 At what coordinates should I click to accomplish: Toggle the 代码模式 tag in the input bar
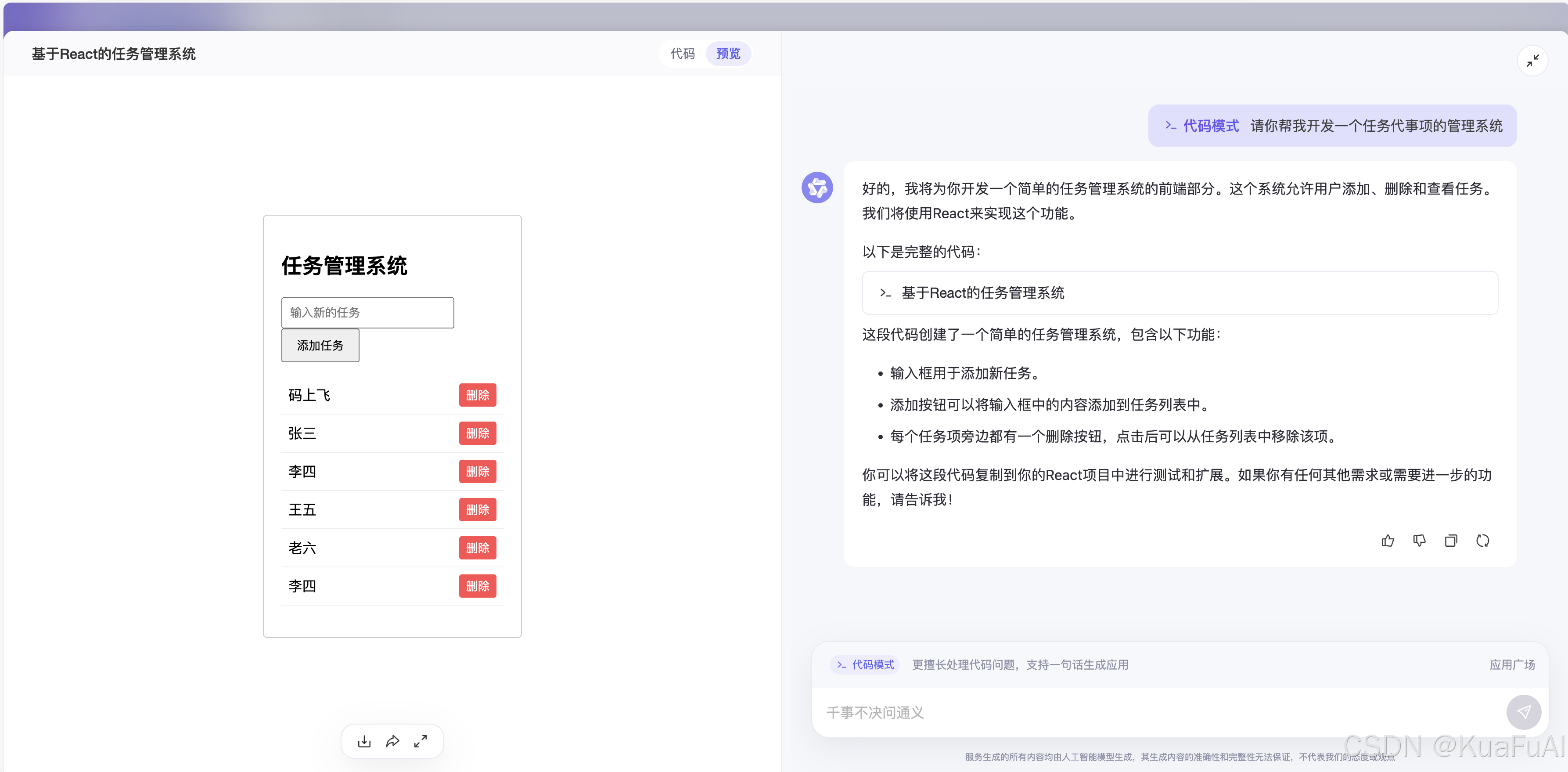[865, 665]
